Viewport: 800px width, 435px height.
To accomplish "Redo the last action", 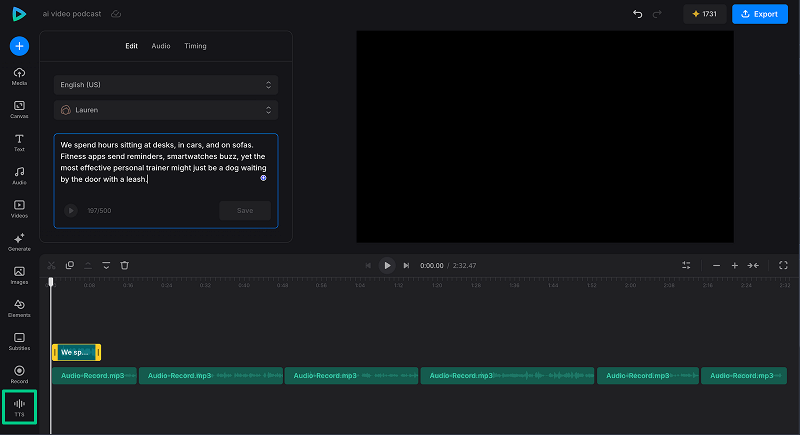I will (657, 14).
